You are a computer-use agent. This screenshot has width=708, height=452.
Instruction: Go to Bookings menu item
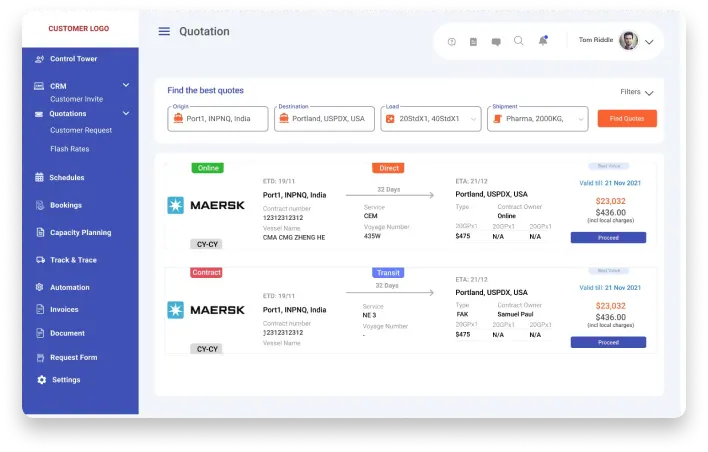click(x=66, y=205)
